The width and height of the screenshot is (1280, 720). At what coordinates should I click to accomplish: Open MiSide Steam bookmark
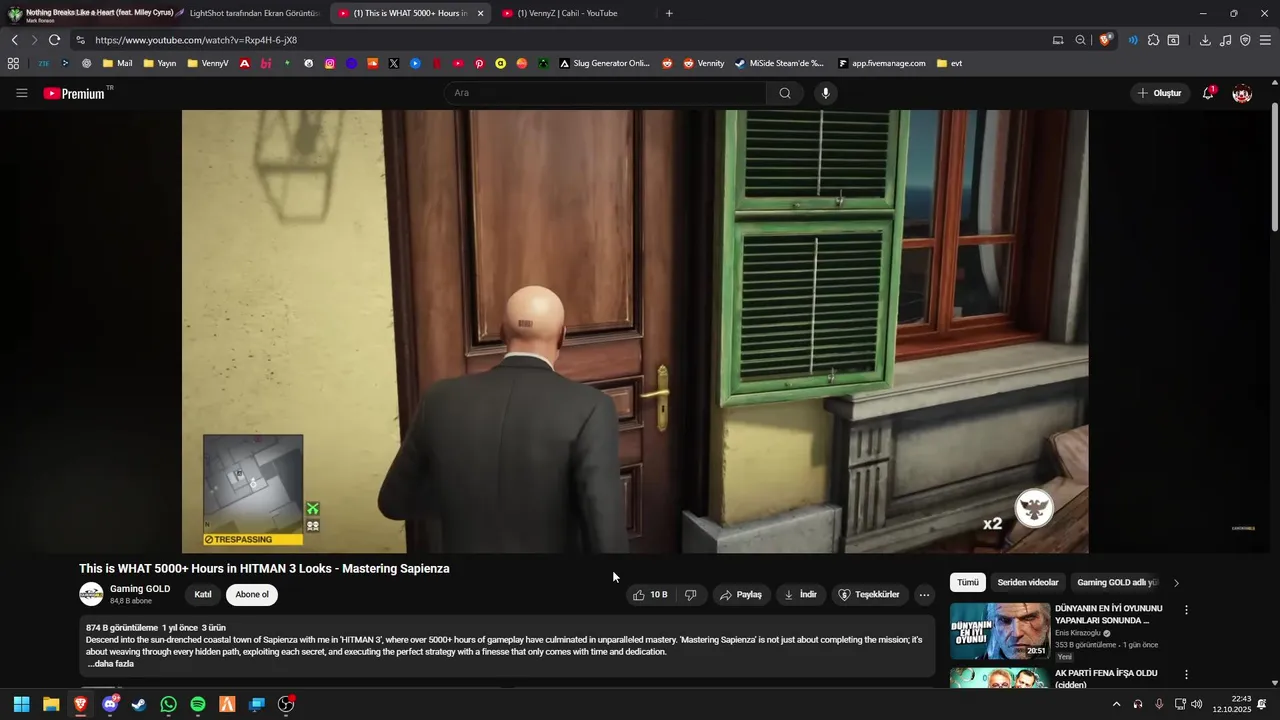[x=779, y=63]
